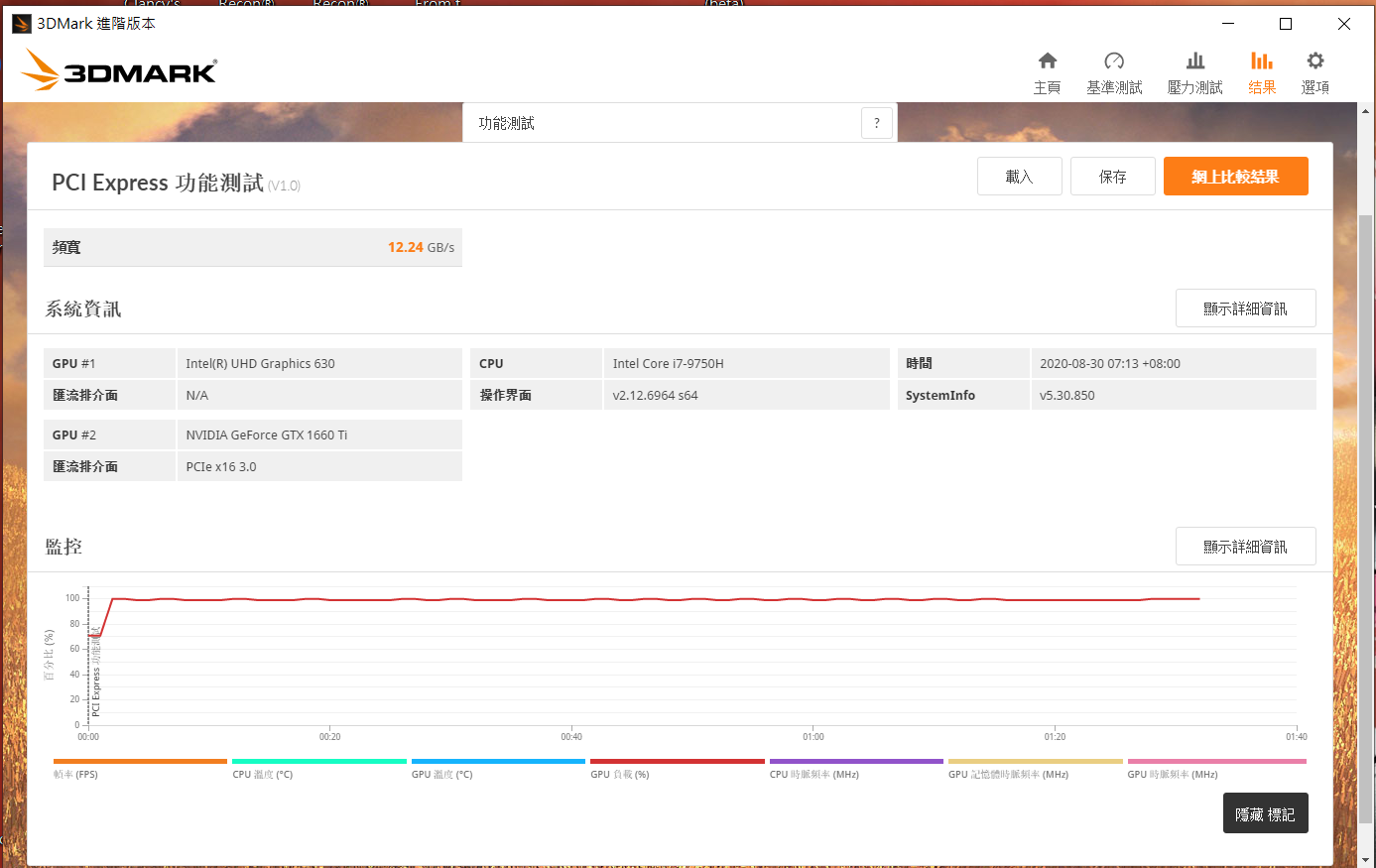Image resolution: width=1376 pixels, height=868 pixels.
Task: Click the v2.12.6964 s64 version text
Action: [x=655, y=396]
